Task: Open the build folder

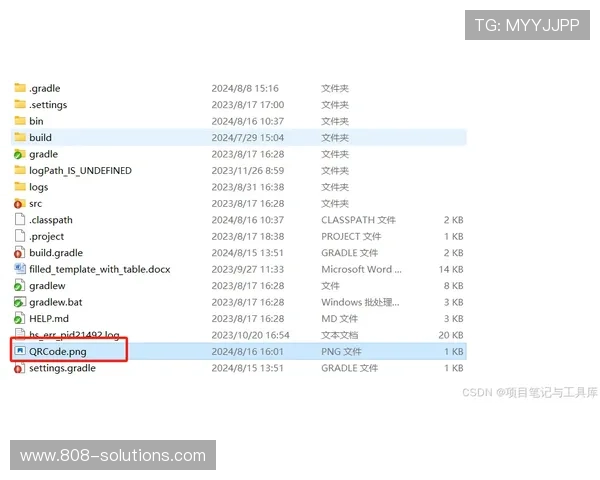Action: click(40, 137)
